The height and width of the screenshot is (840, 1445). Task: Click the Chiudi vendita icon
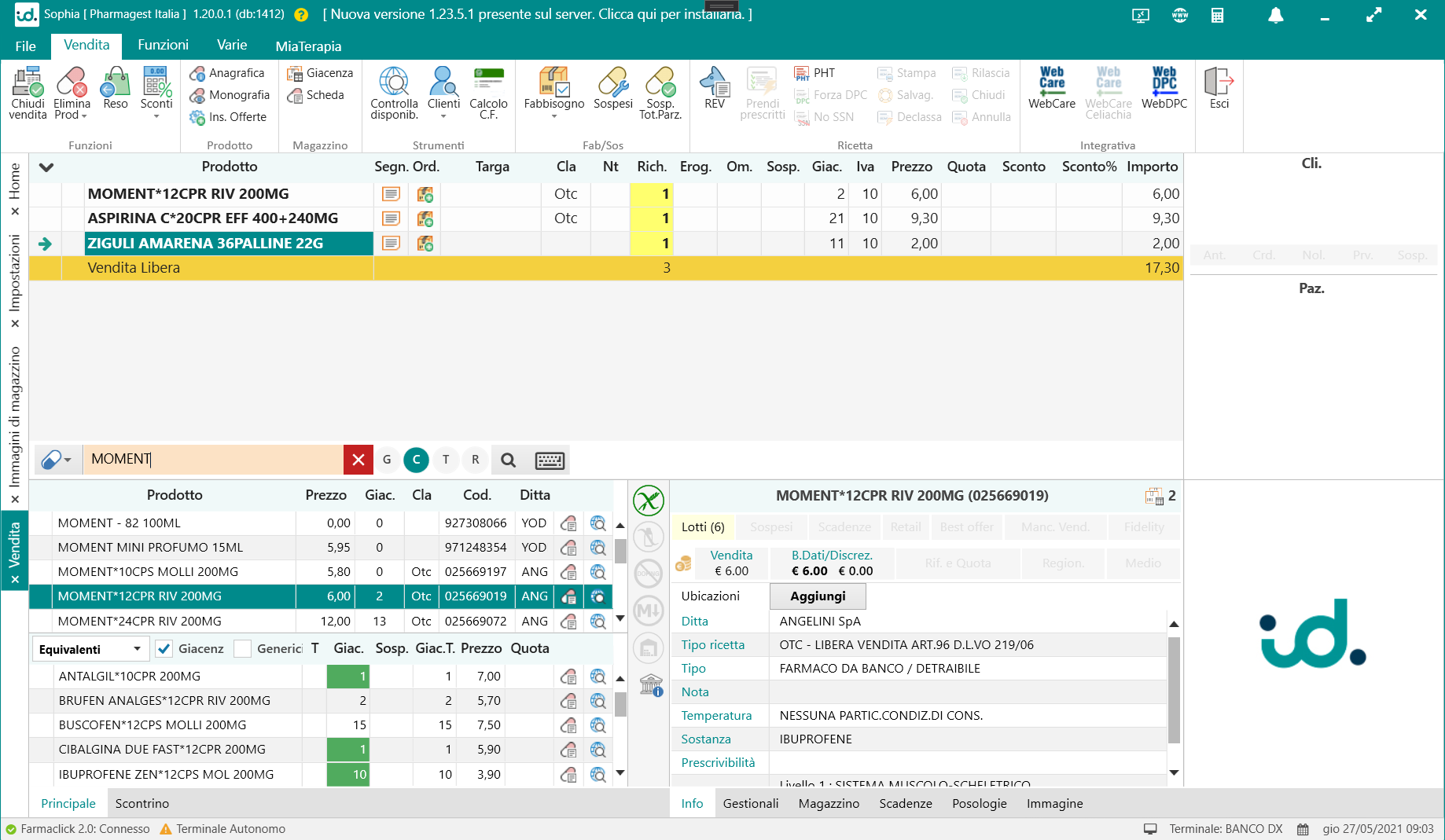(x=28, y=93)
